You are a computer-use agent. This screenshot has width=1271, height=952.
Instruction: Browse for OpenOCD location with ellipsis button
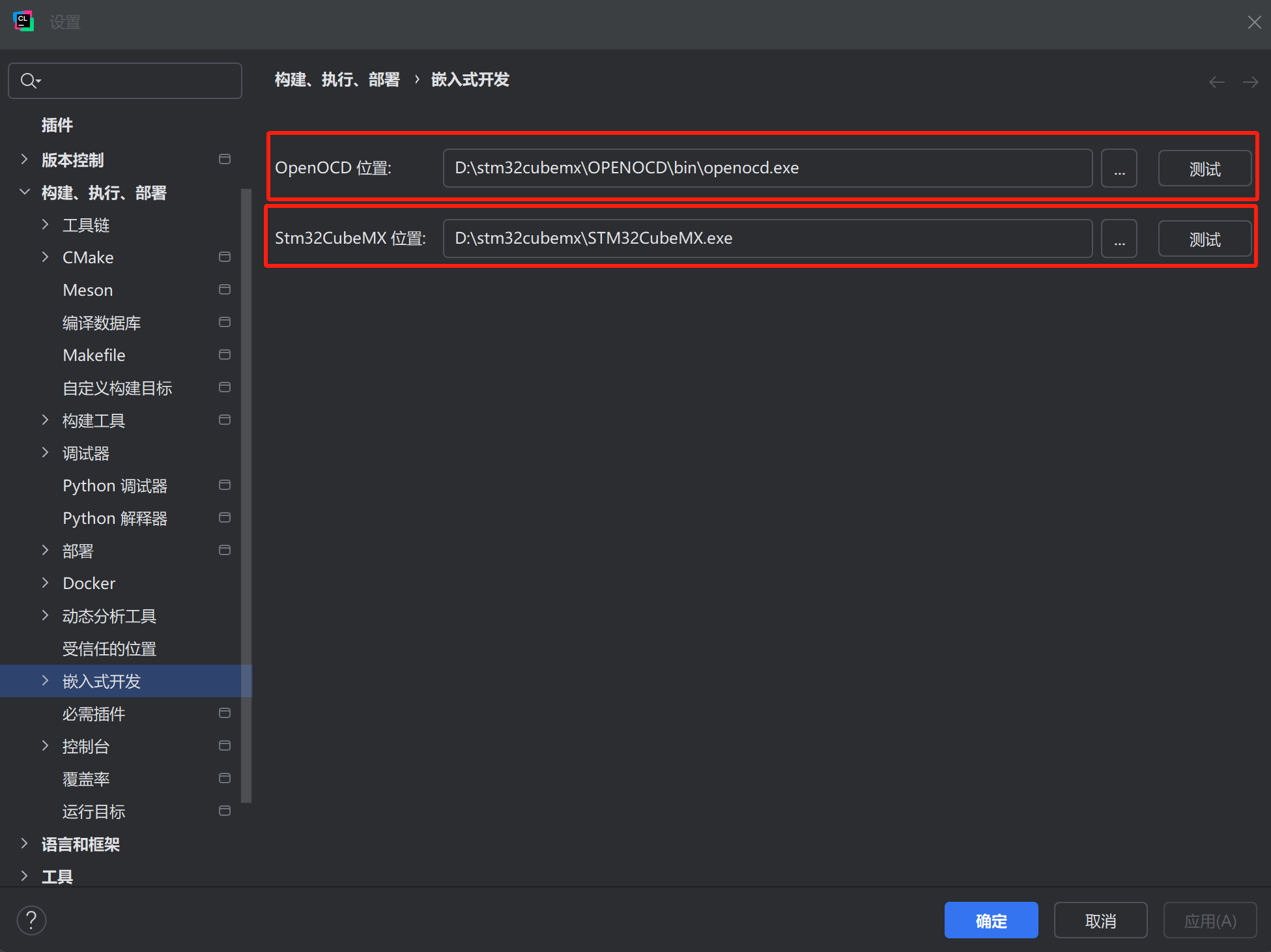[x=1119, y=169]
